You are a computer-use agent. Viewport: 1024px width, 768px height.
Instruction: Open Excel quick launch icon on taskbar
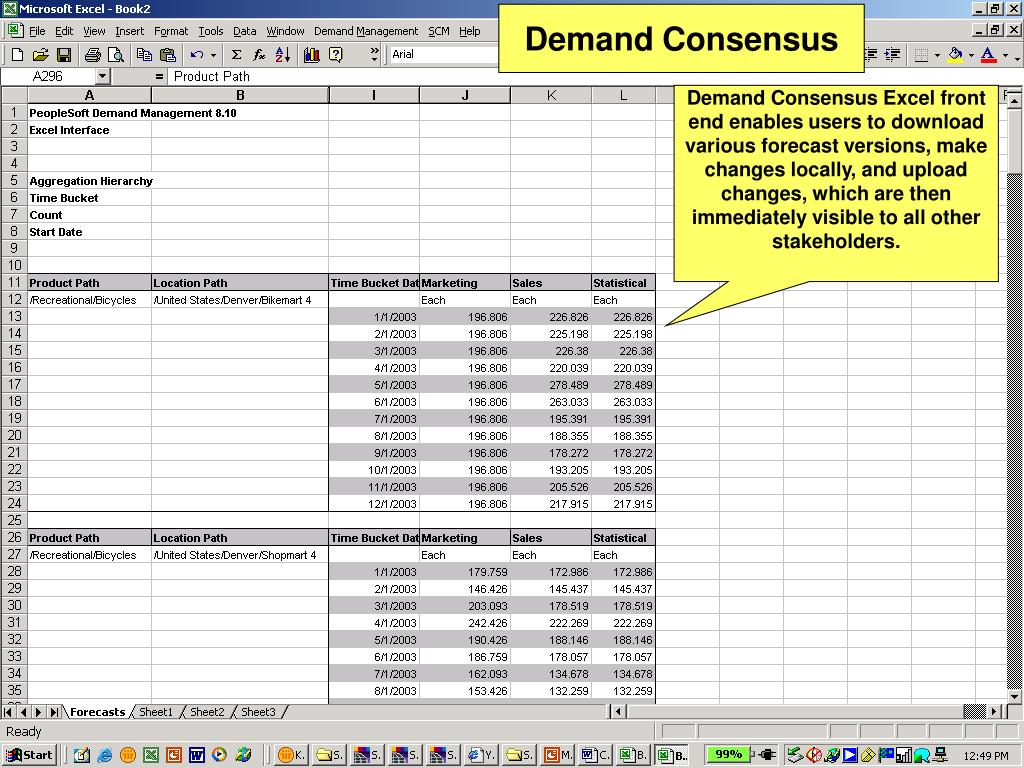tap(151, 756)
